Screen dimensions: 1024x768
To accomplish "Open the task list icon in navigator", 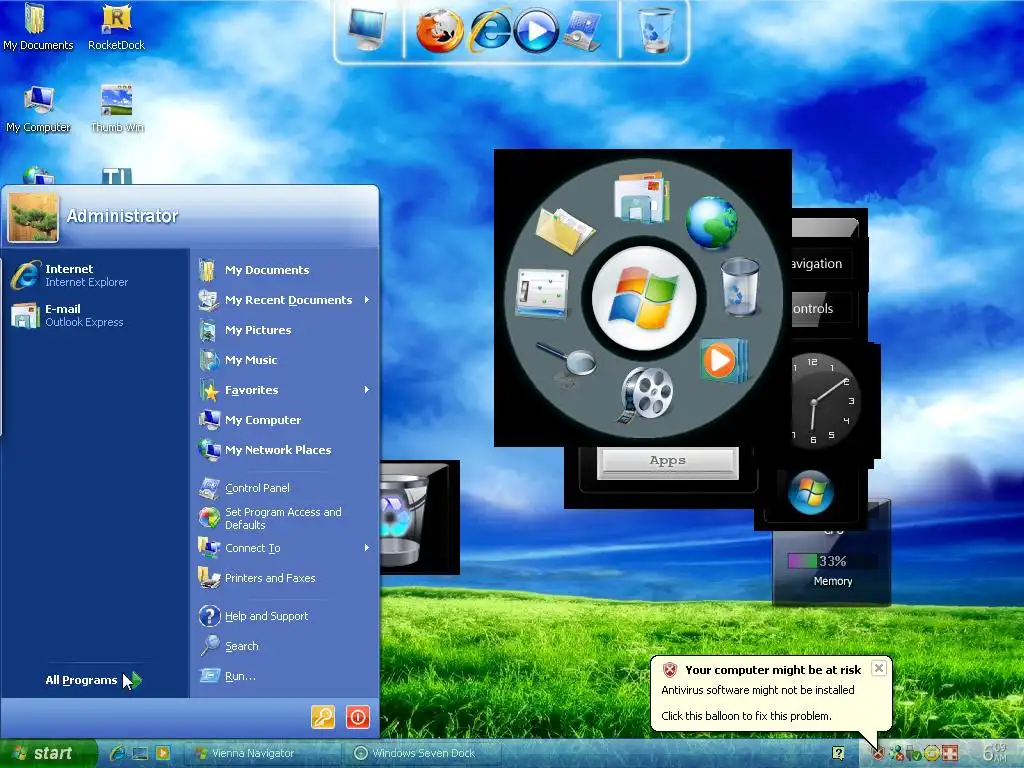I will click(541, 293).
